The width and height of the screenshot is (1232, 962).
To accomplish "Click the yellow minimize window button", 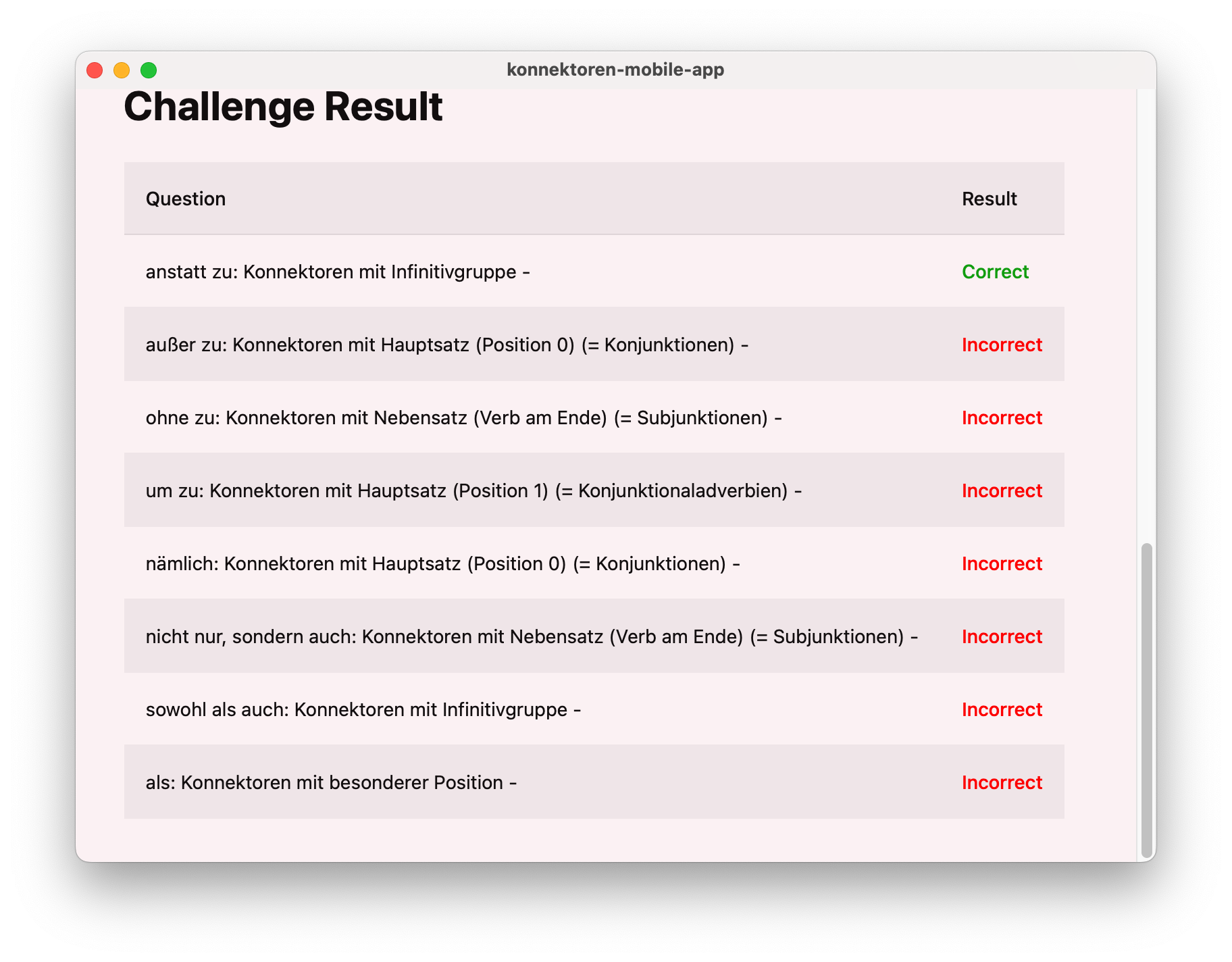I will 122,70.
